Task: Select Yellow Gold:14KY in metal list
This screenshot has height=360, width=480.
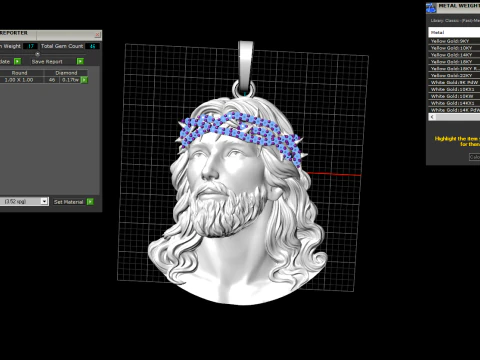Action: click(x=454, y=55)
